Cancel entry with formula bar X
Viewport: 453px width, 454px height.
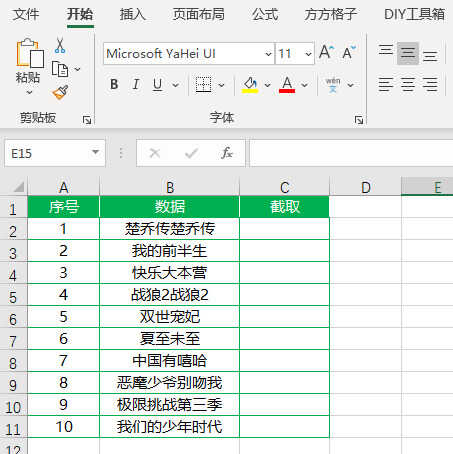[x=155, y=153]
